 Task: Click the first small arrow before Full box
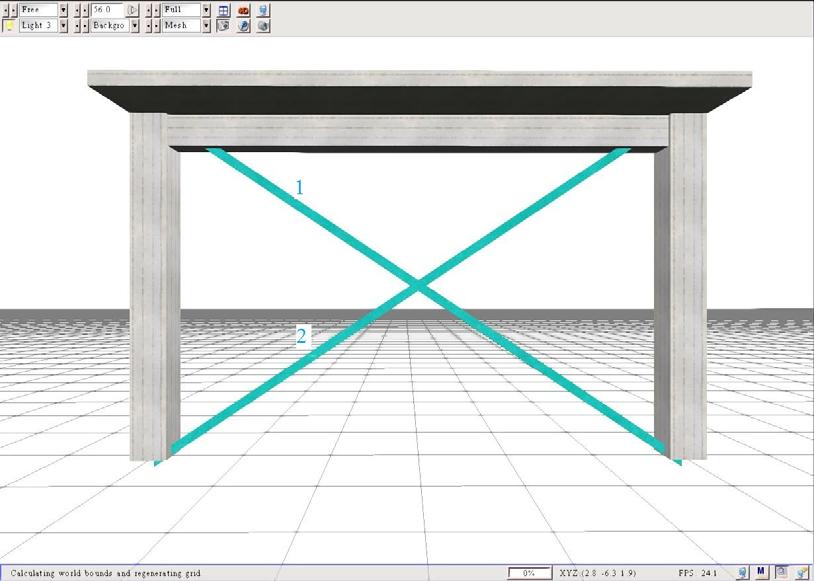[148, 10]
